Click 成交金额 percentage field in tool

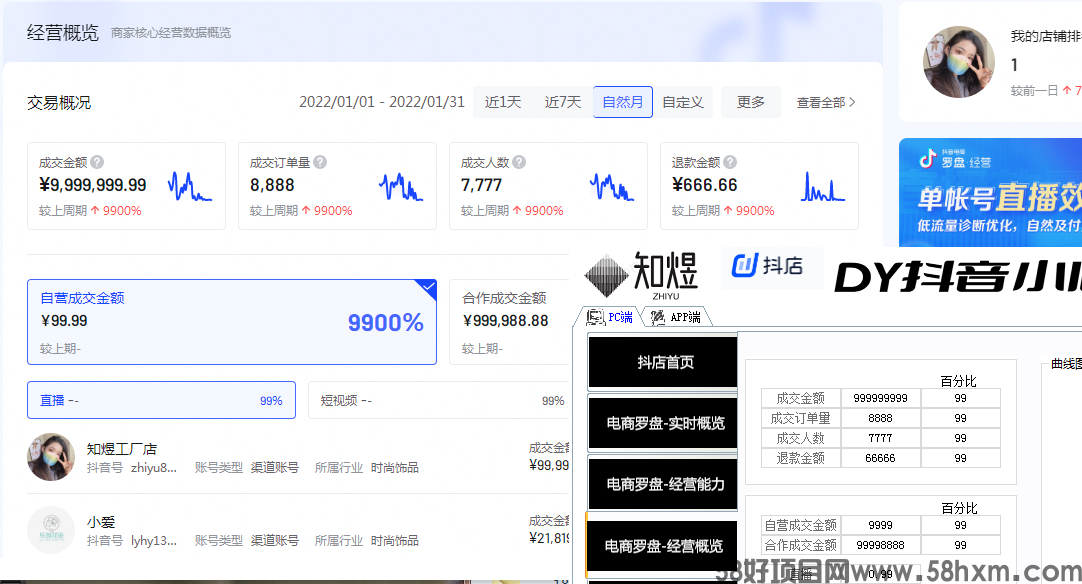pos(961,398)
